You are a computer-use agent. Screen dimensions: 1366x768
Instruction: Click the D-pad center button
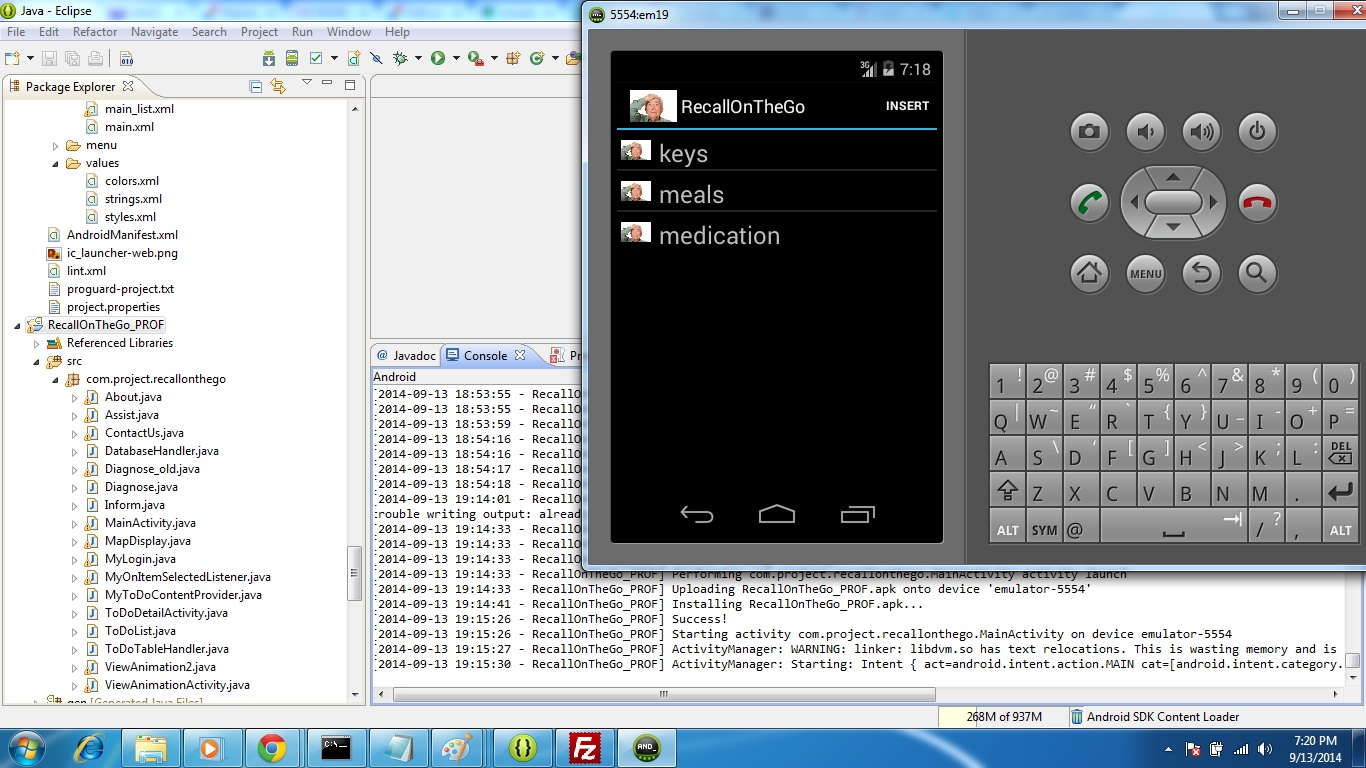(1173, 202)
